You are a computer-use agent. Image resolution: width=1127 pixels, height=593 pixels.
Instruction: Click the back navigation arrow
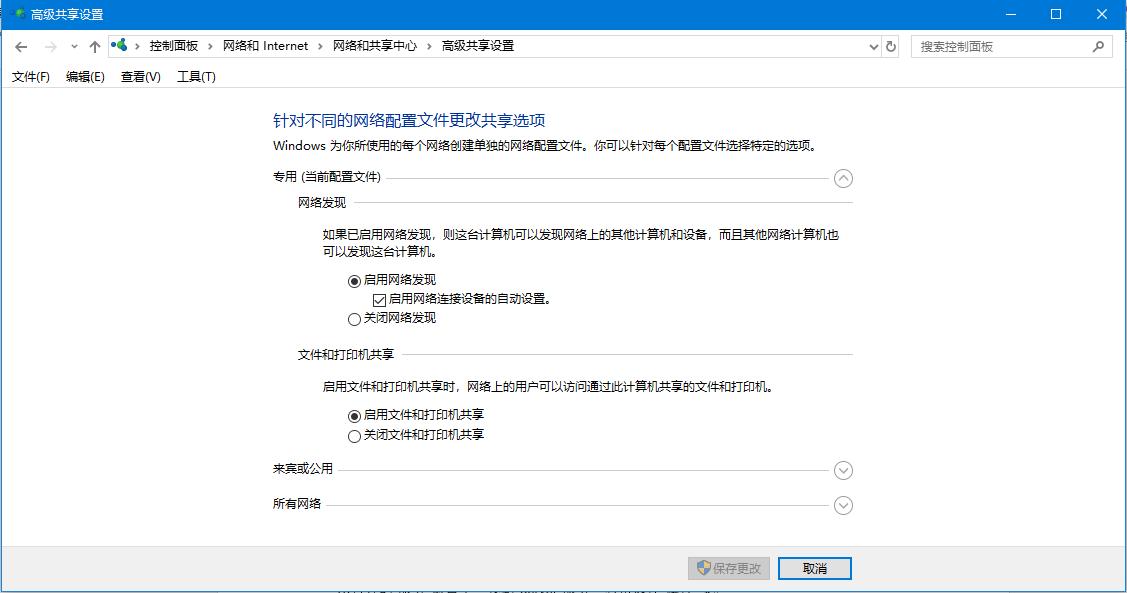pos(19,46)
